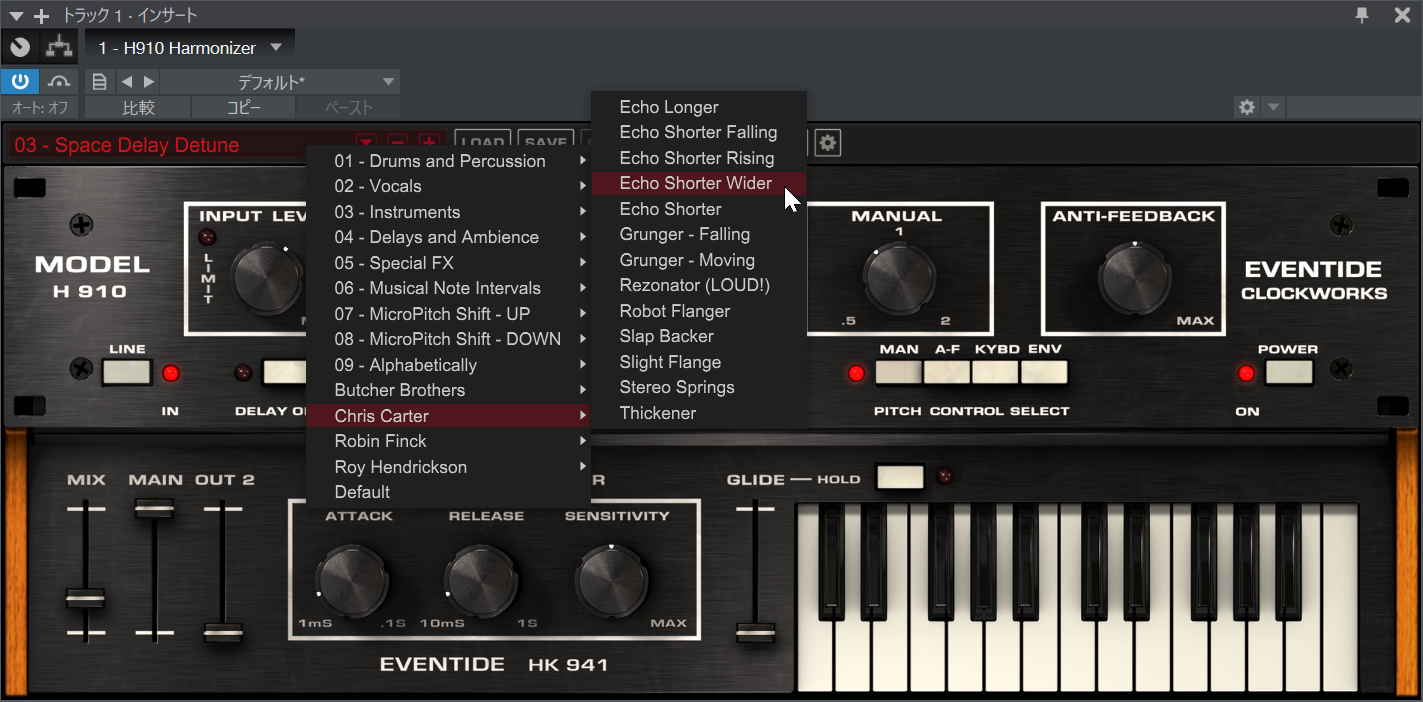Image resolution: width=1423 pixels, height=702 pixels.
Task: Click the sidechain icon next to power
Action: (x=60, y=82)
